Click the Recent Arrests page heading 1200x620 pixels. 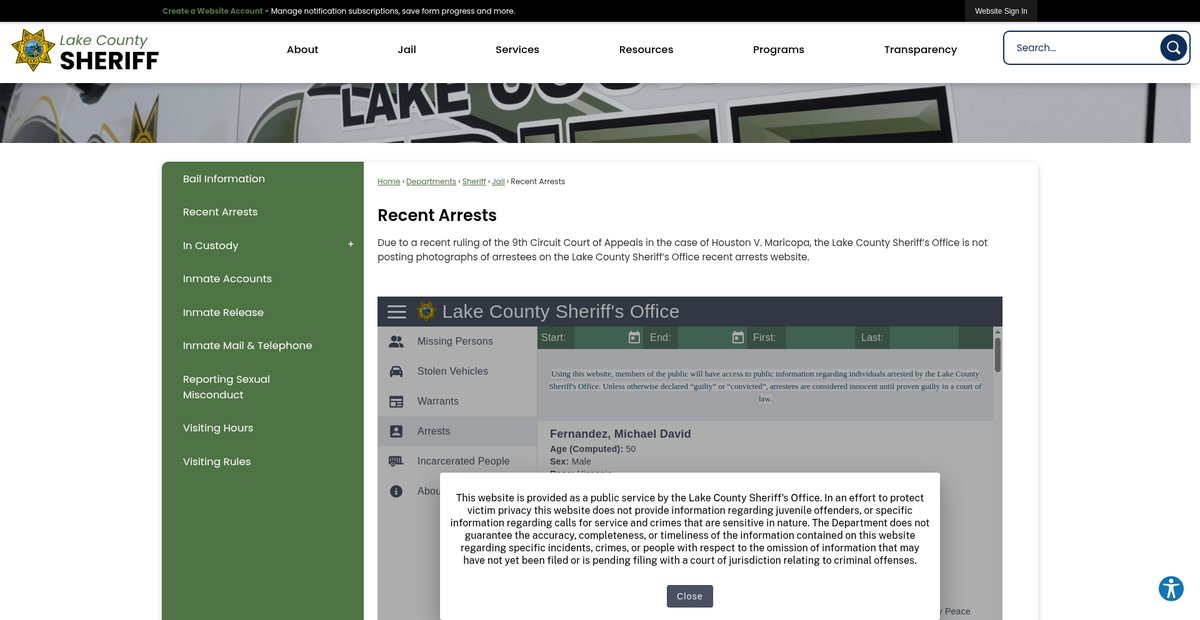tap(437, 215)
